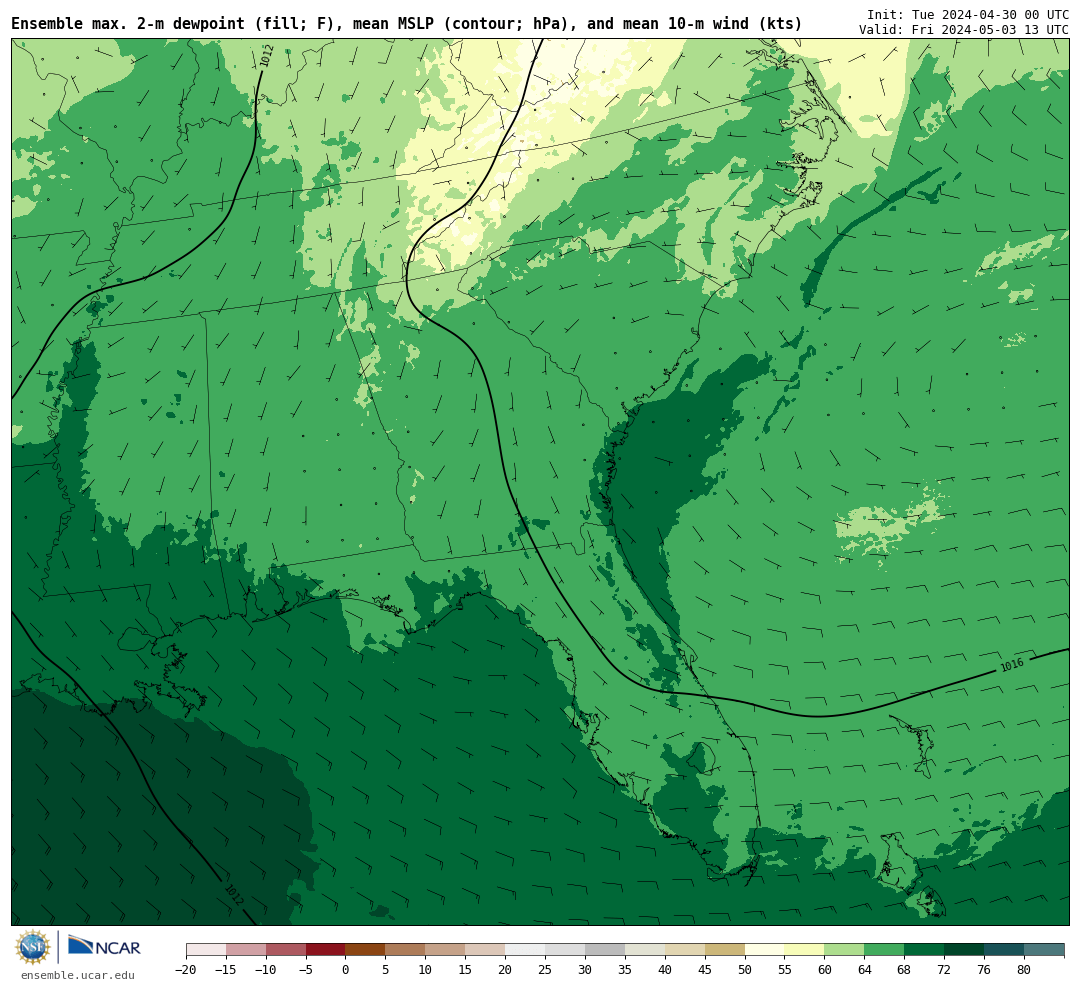1080x988 pixels.
Task: Pick the colorbar swatch between -15 and -10
Action: coord(246,950)
